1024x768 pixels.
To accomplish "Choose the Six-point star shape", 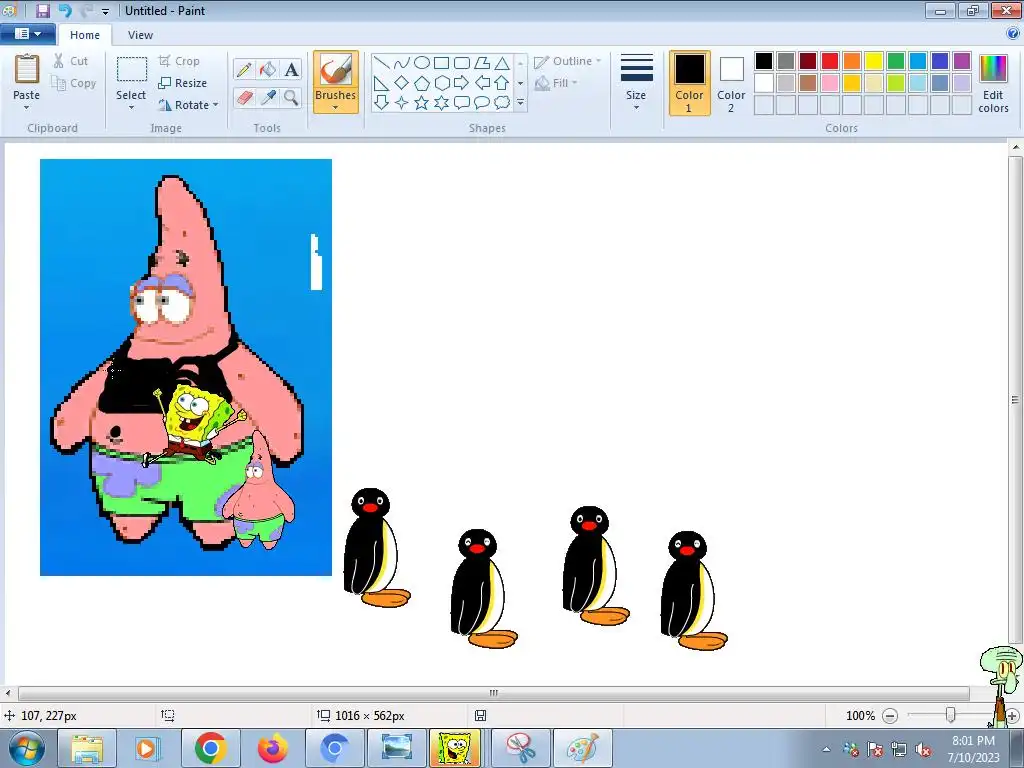I will (x=441, y=103).
